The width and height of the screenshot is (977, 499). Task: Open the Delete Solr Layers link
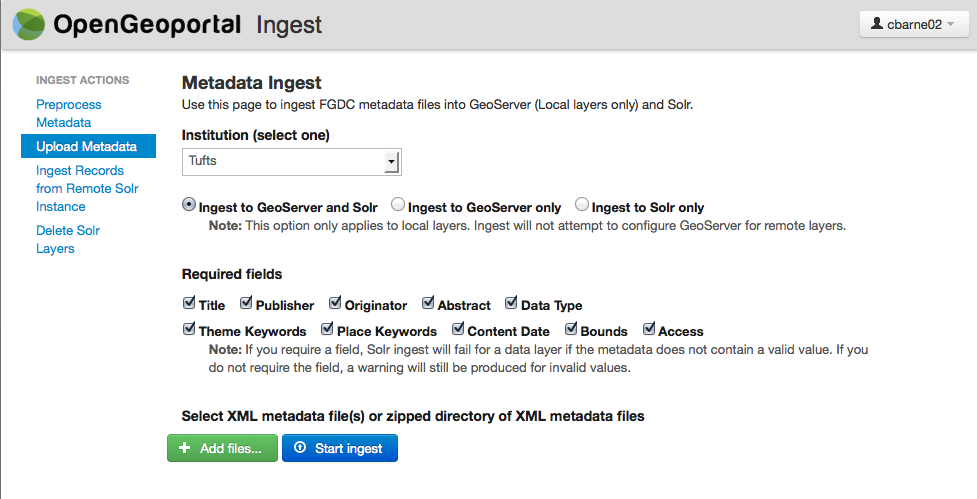[x=68, y=239]
